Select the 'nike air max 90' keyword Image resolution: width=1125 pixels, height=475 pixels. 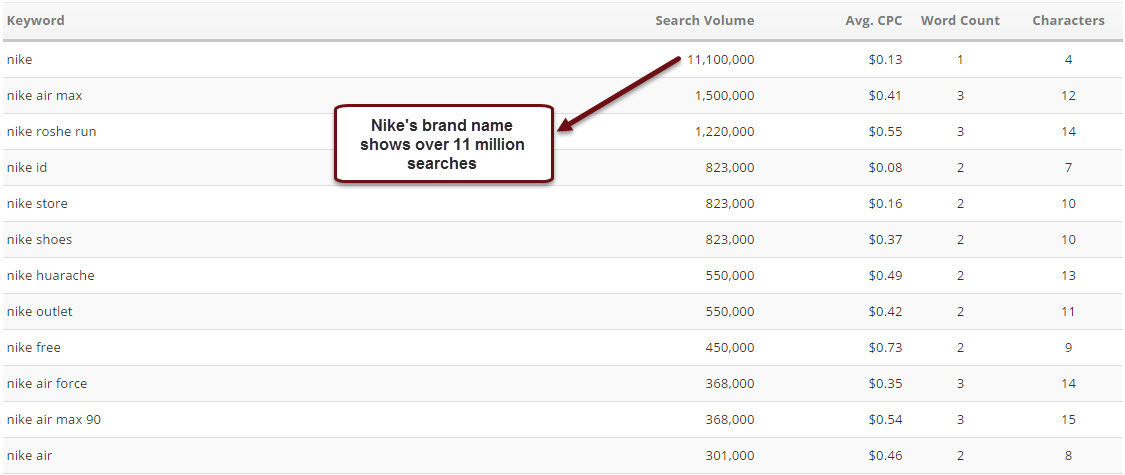click(x=54, y=420)
